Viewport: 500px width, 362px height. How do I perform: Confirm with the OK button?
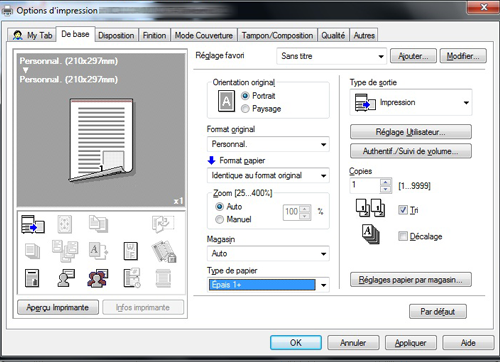coord(296,343)
